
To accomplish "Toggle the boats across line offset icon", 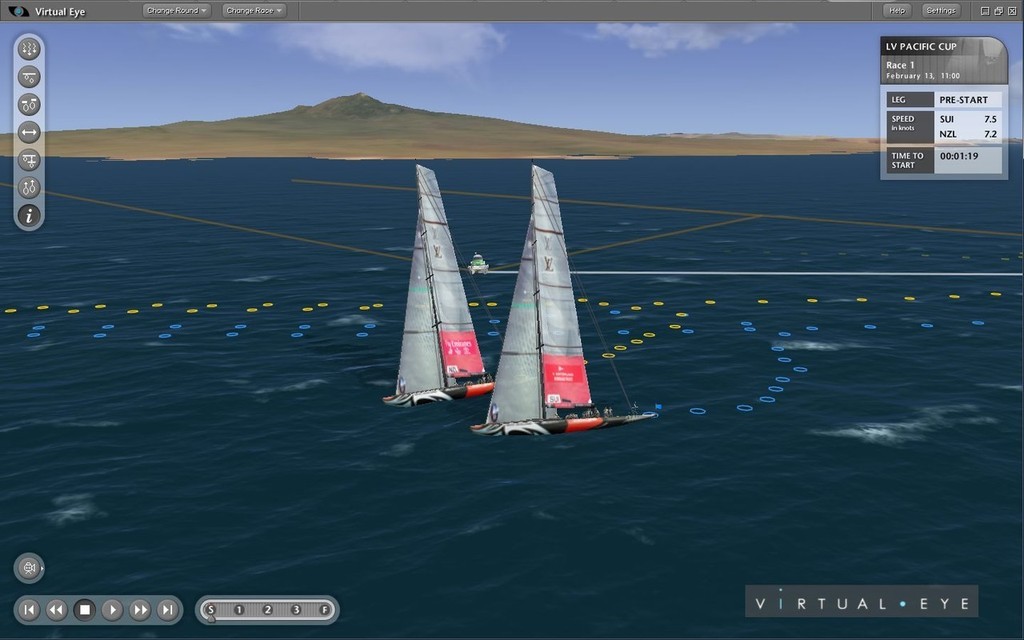I will pos(29,160).
